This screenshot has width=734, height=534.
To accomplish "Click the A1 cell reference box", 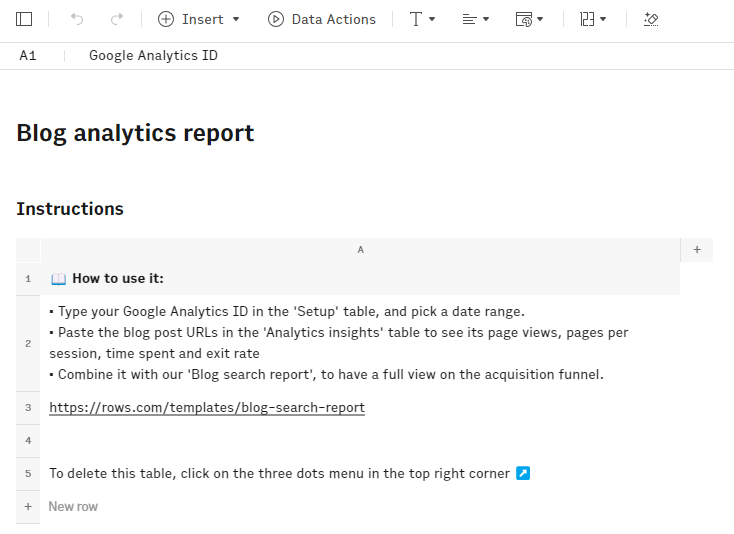I will point(28,56).
